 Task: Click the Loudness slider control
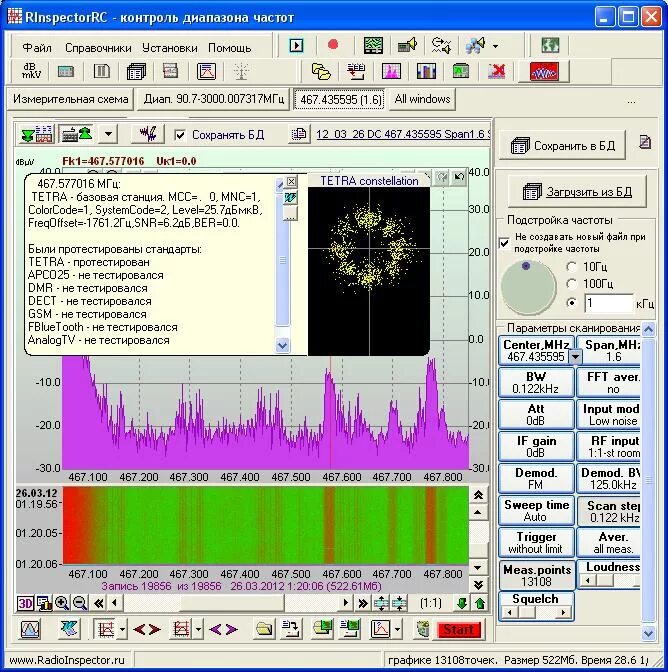pos(609,580)
